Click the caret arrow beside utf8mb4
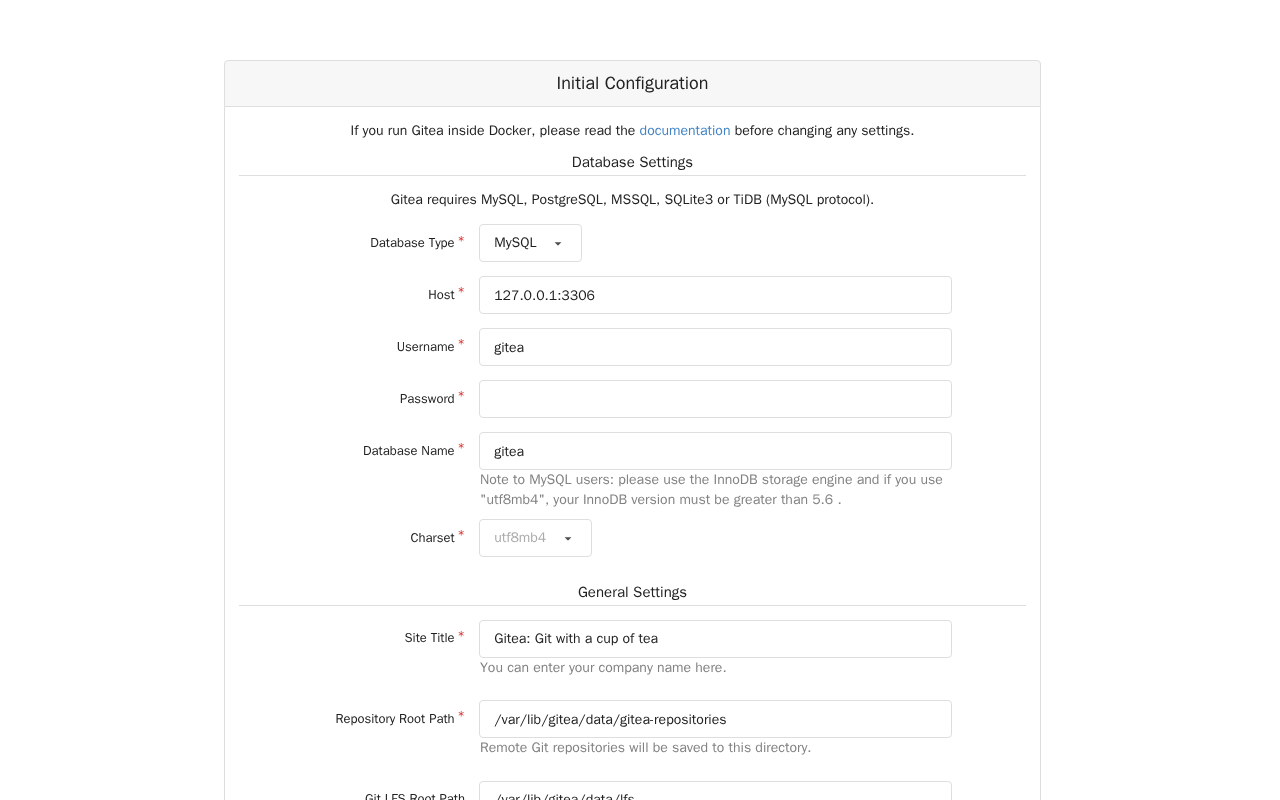This screenshot has height=800, width=1280. click(568, 539)
